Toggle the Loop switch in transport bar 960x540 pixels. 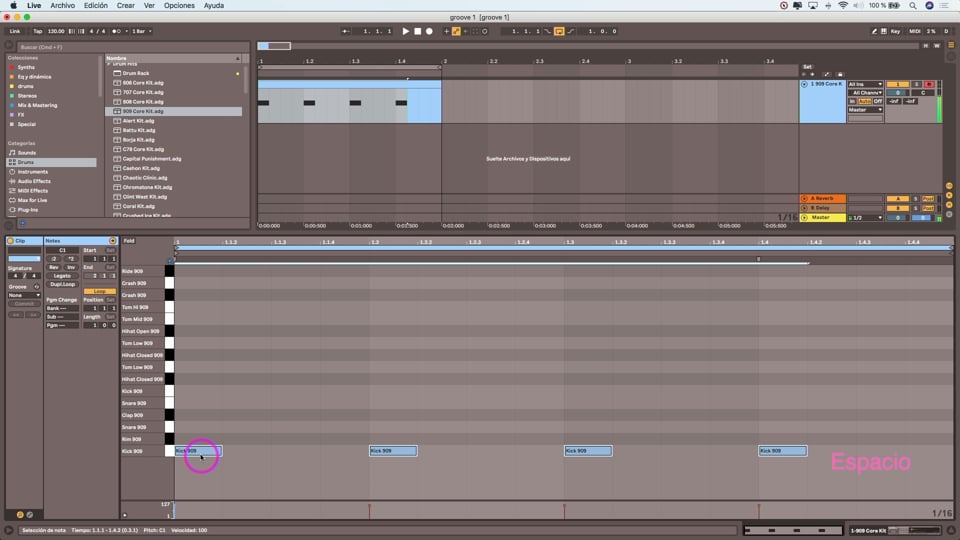pos(559,31)
